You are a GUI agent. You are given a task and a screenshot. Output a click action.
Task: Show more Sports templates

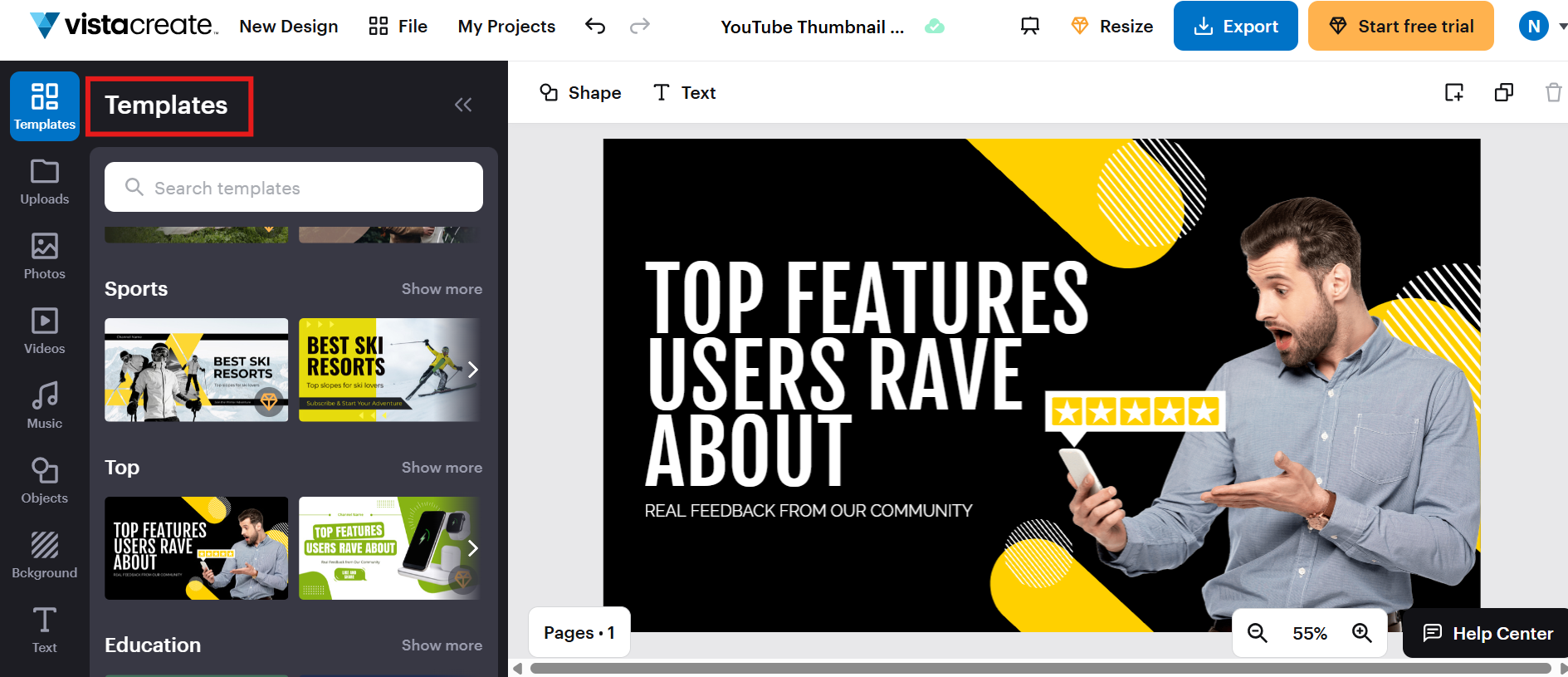tap(442, 289)
